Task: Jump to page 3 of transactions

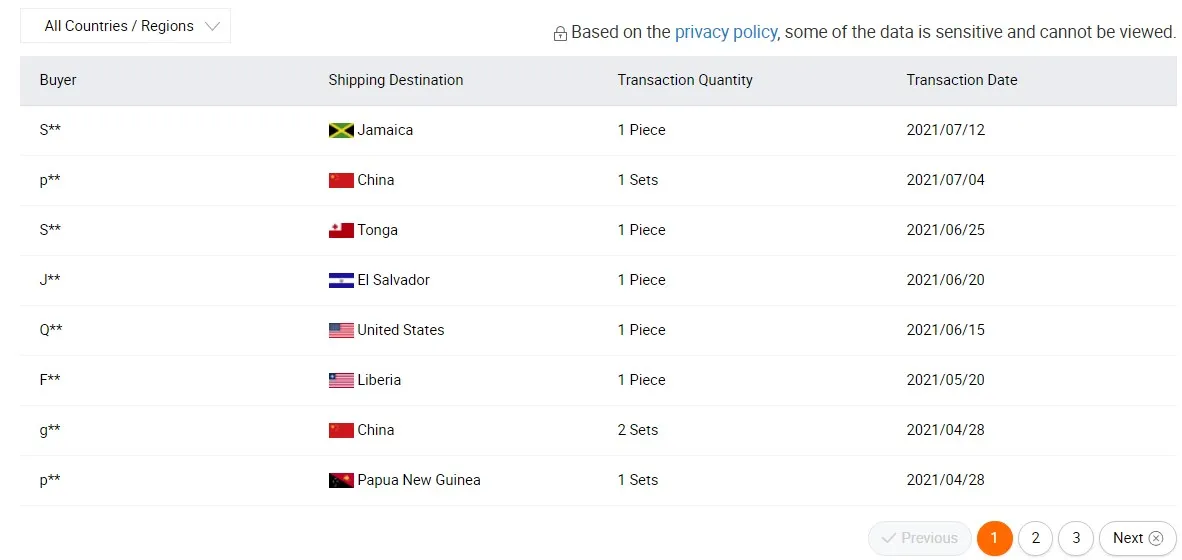Action: click(1076, 538)
